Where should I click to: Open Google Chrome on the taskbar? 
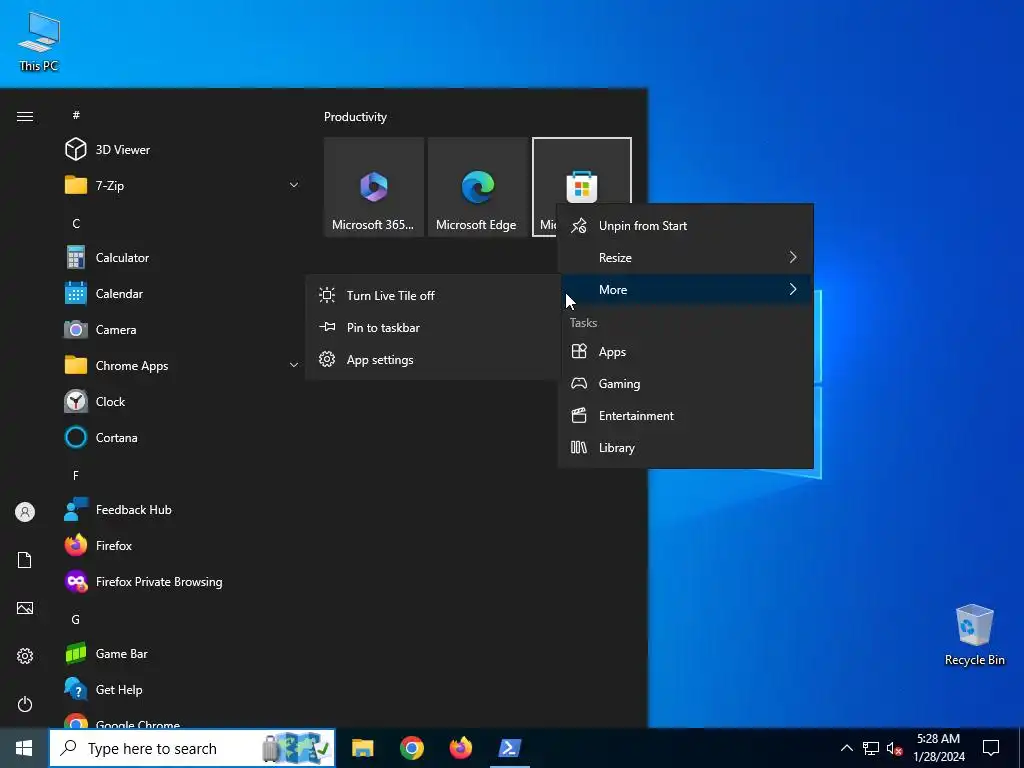[411, 748]
